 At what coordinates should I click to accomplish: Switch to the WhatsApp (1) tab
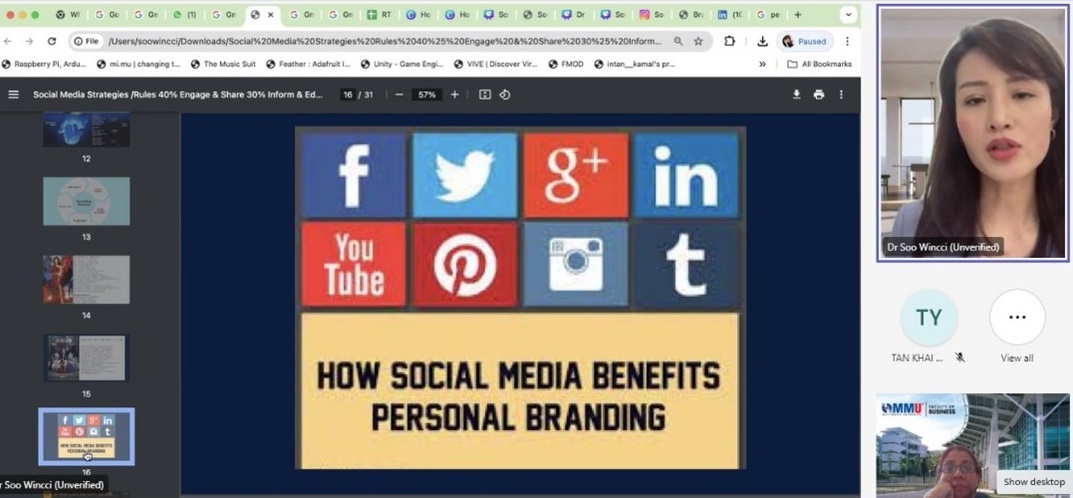(x=185, y=14)
